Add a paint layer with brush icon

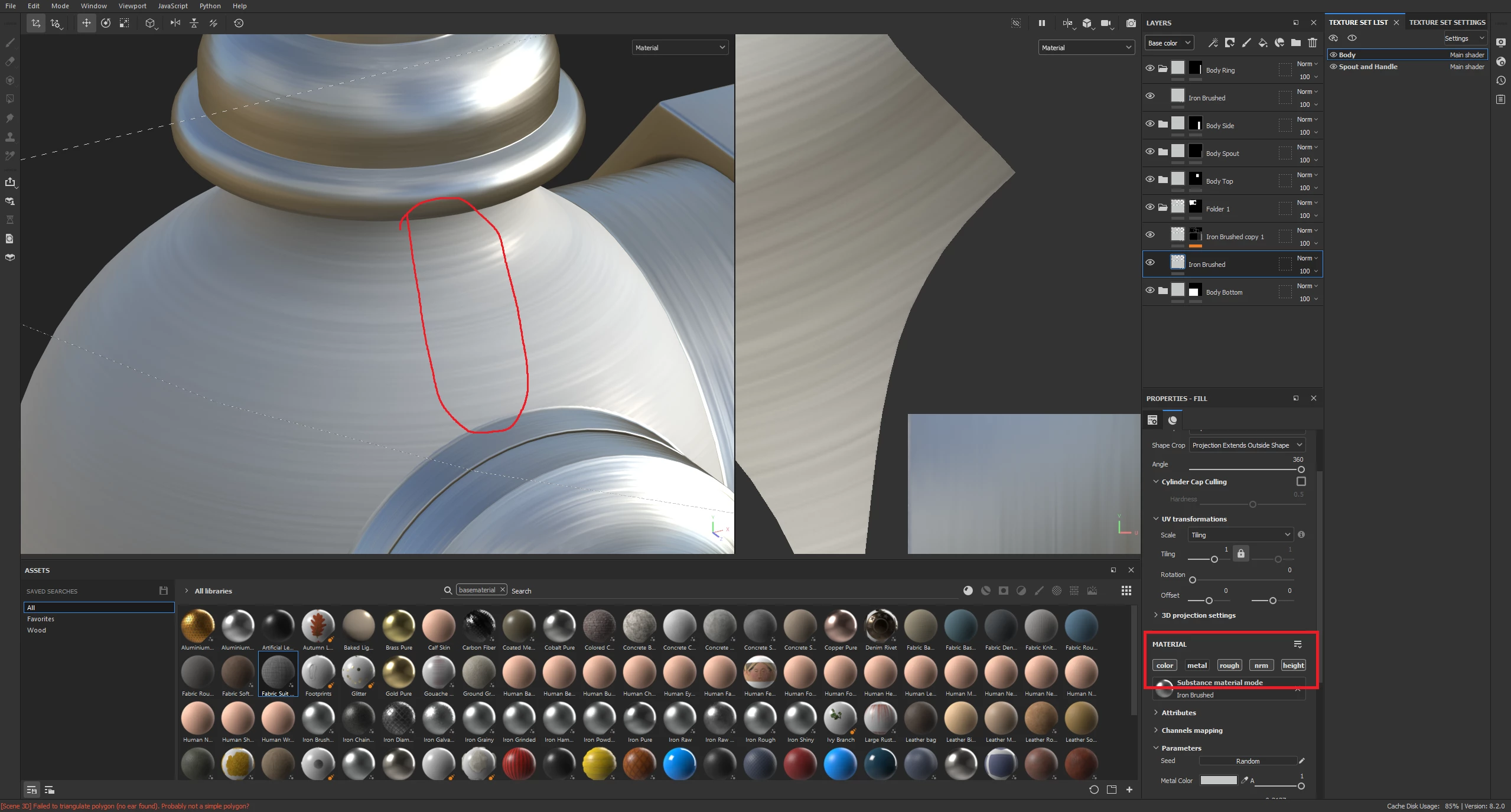point(1246,43)
